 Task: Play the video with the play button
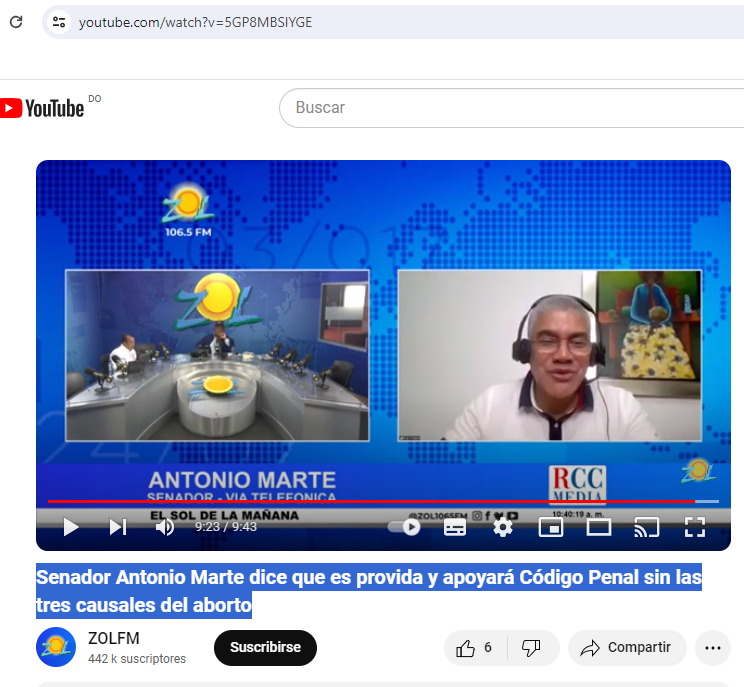click(71, 527)
